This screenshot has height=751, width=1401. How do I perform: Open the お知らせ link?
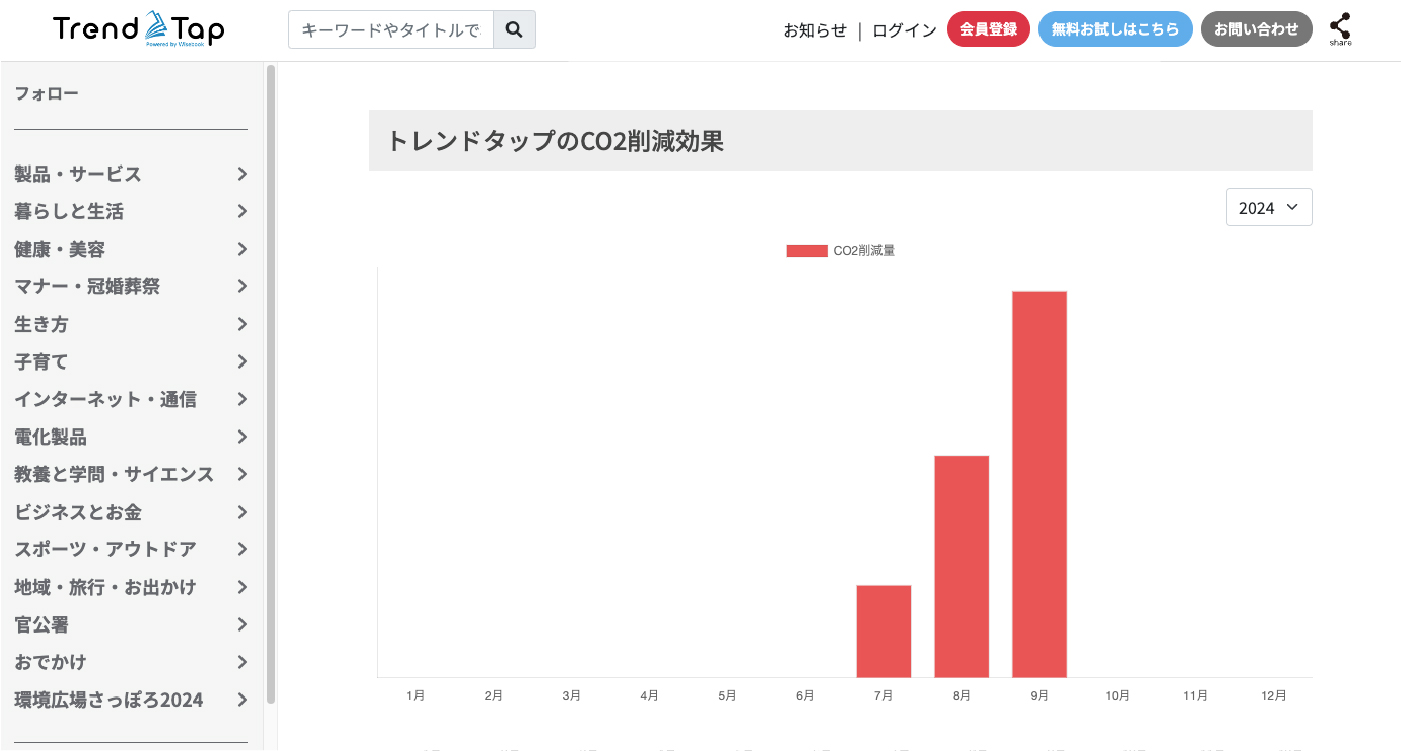click(815, 30)
